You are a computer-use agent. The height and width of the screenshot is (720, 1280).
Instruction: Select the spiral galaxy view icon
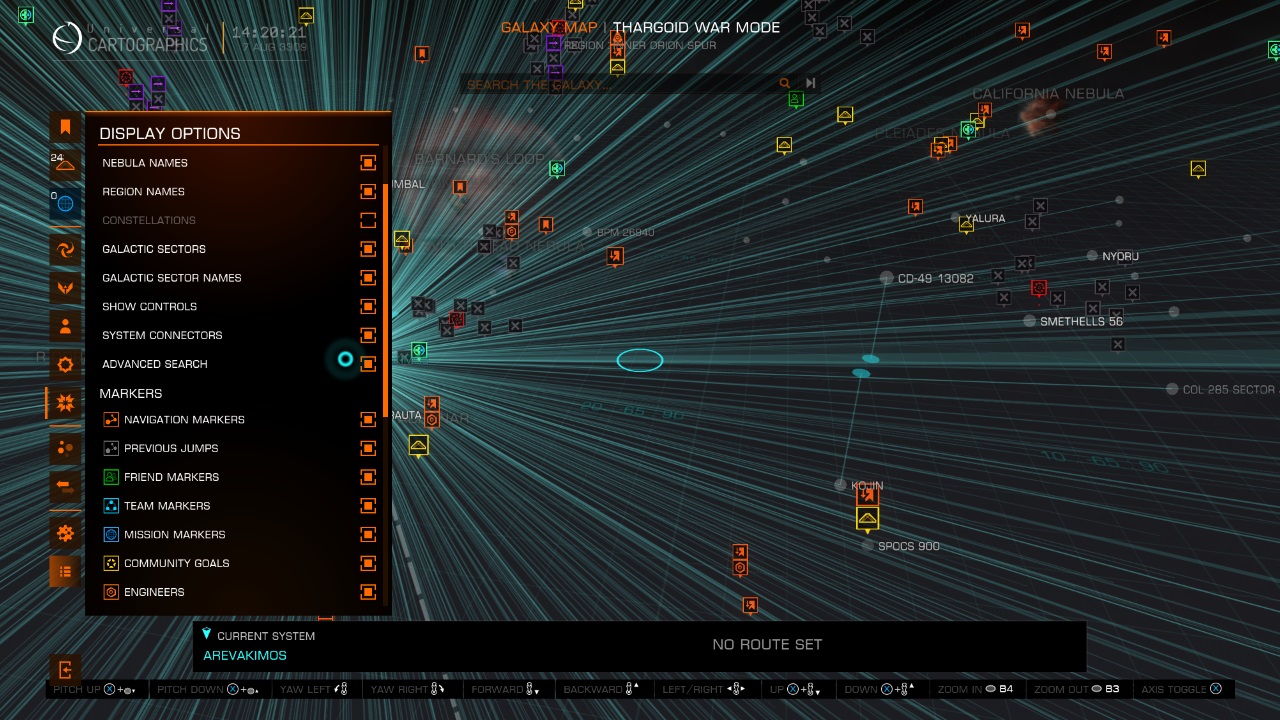(x=65, y=249)
